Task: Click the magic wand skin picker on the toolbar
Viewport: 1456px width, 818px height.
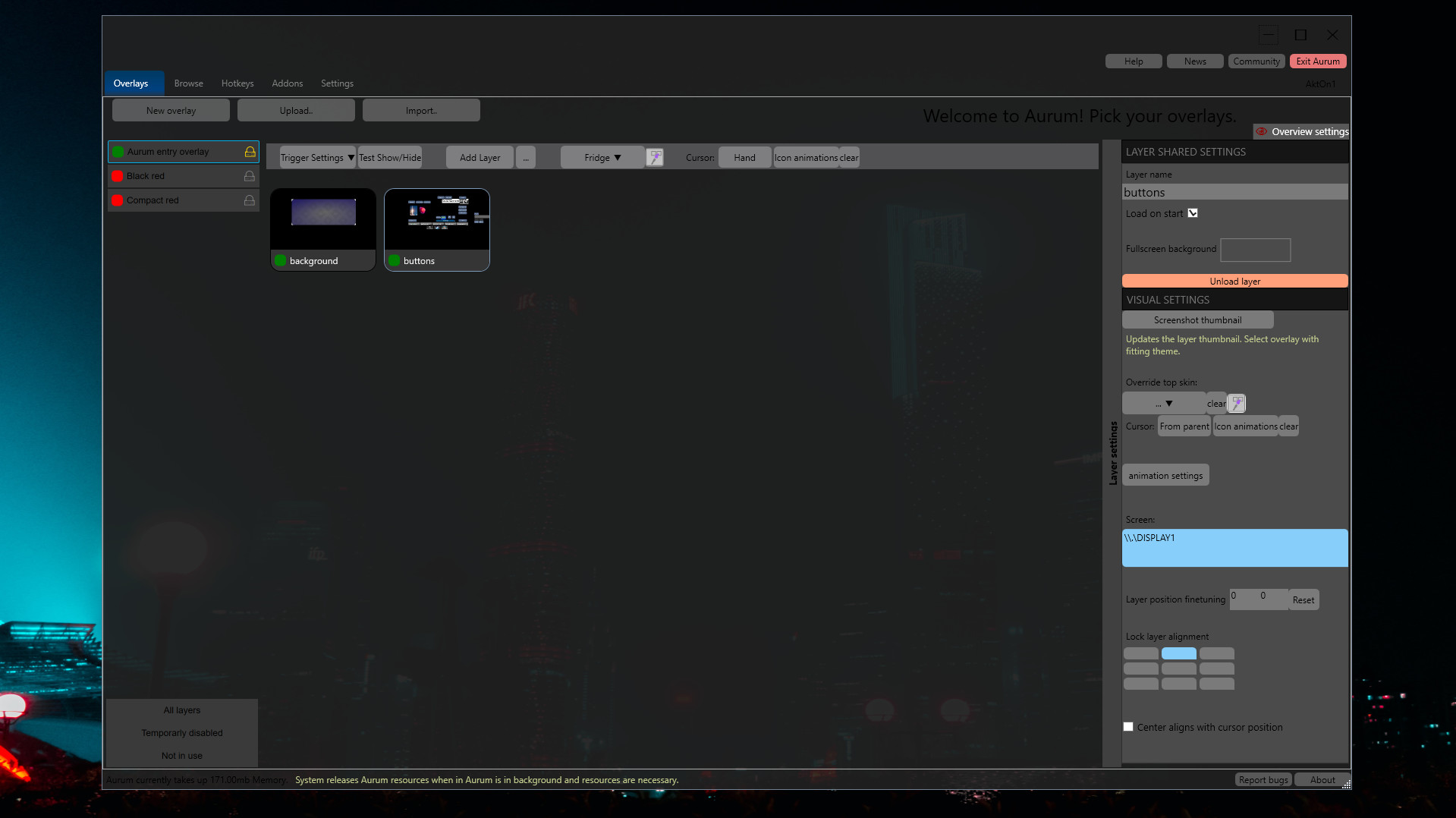Action: [x=654, y=157]
